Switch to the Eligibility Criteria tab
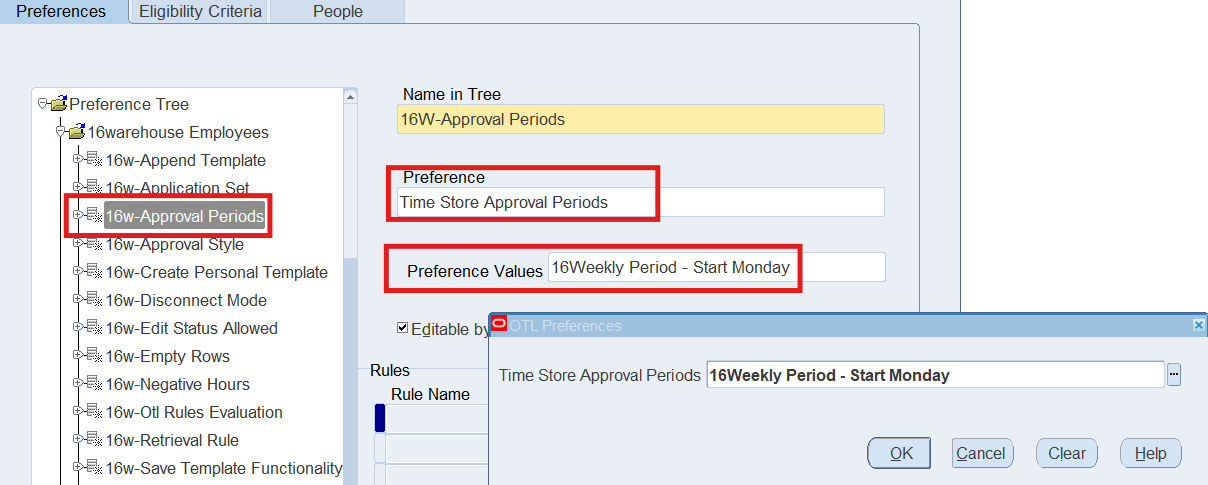The image size is (1208, 485). click(x=200, y=12)
